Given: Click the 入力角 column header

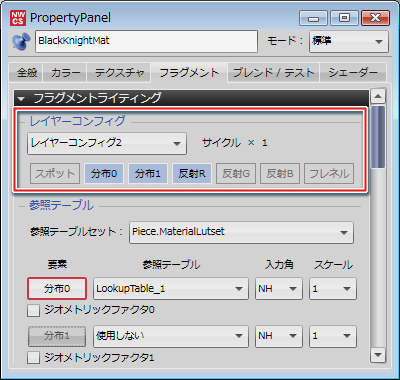Looking at the screenshot, I should [279, 265].
